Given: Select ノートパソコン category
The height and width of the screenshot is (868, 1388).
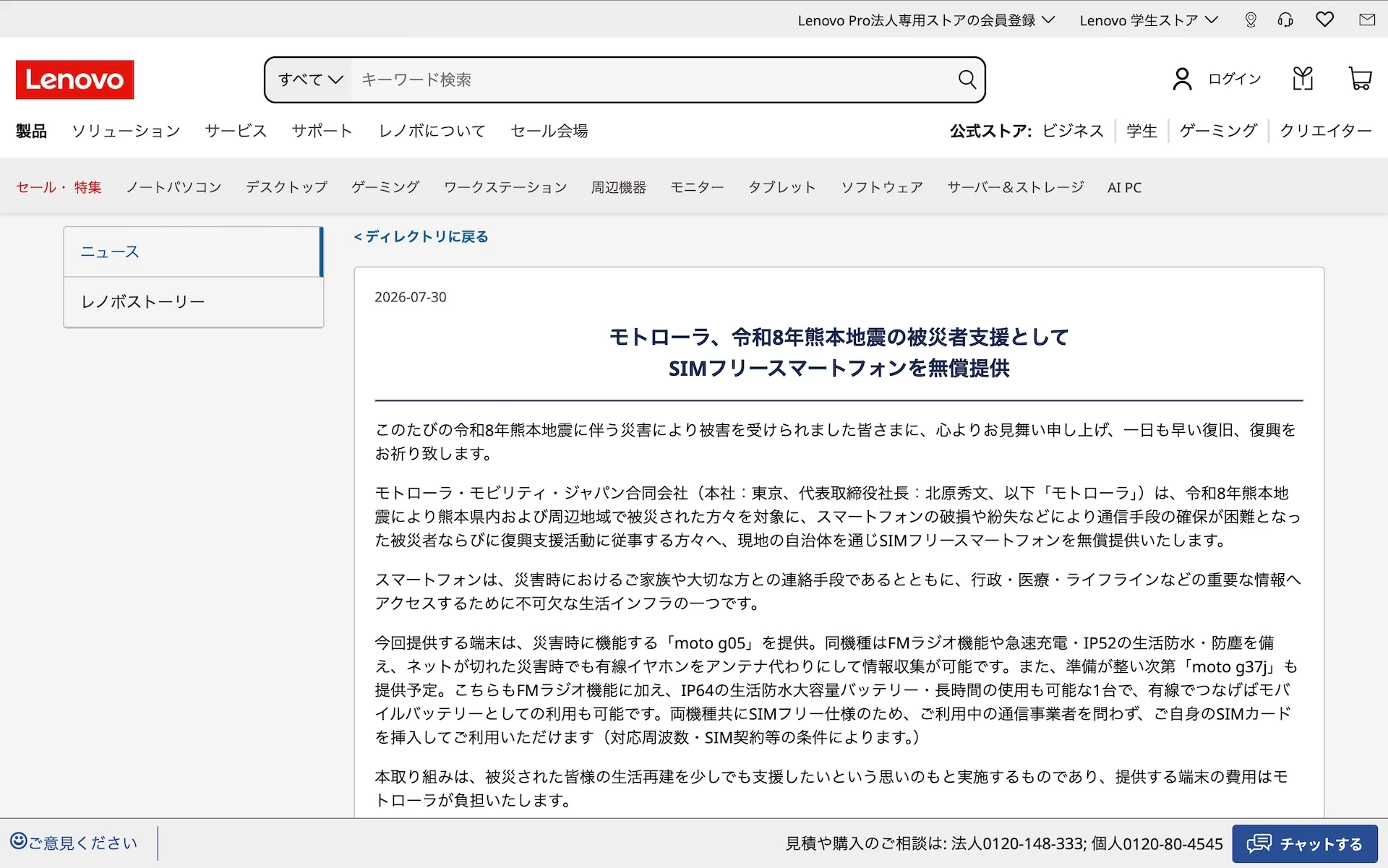Looking at the screenshot, I should (x=173, y=187).
